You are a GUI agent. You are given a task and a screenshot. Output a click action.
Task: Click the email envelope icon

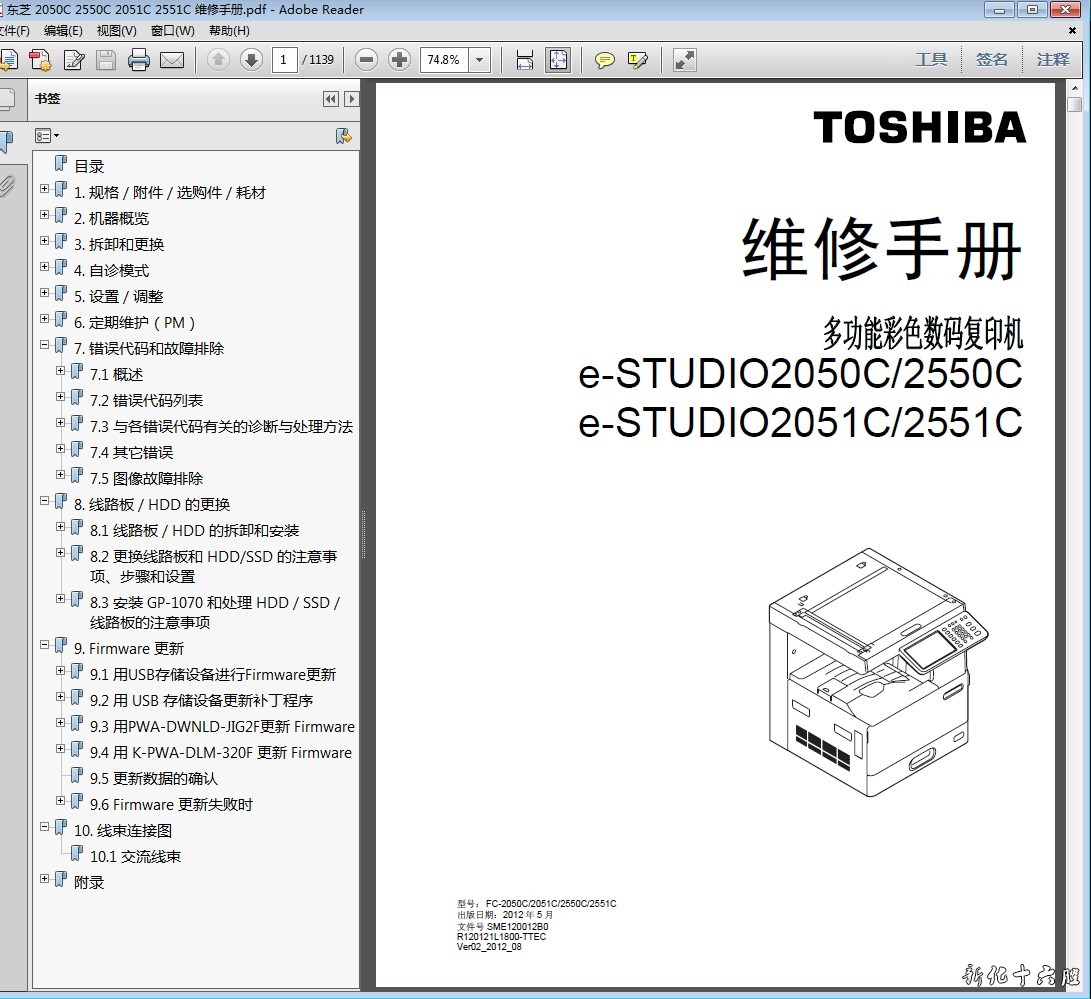coord(172,60)
